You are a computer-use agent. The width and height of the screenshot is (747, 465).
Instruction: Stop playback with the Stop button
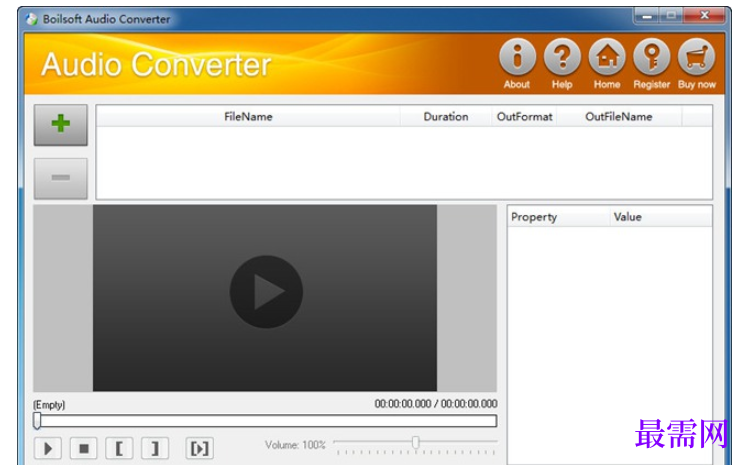click(83, 448)
